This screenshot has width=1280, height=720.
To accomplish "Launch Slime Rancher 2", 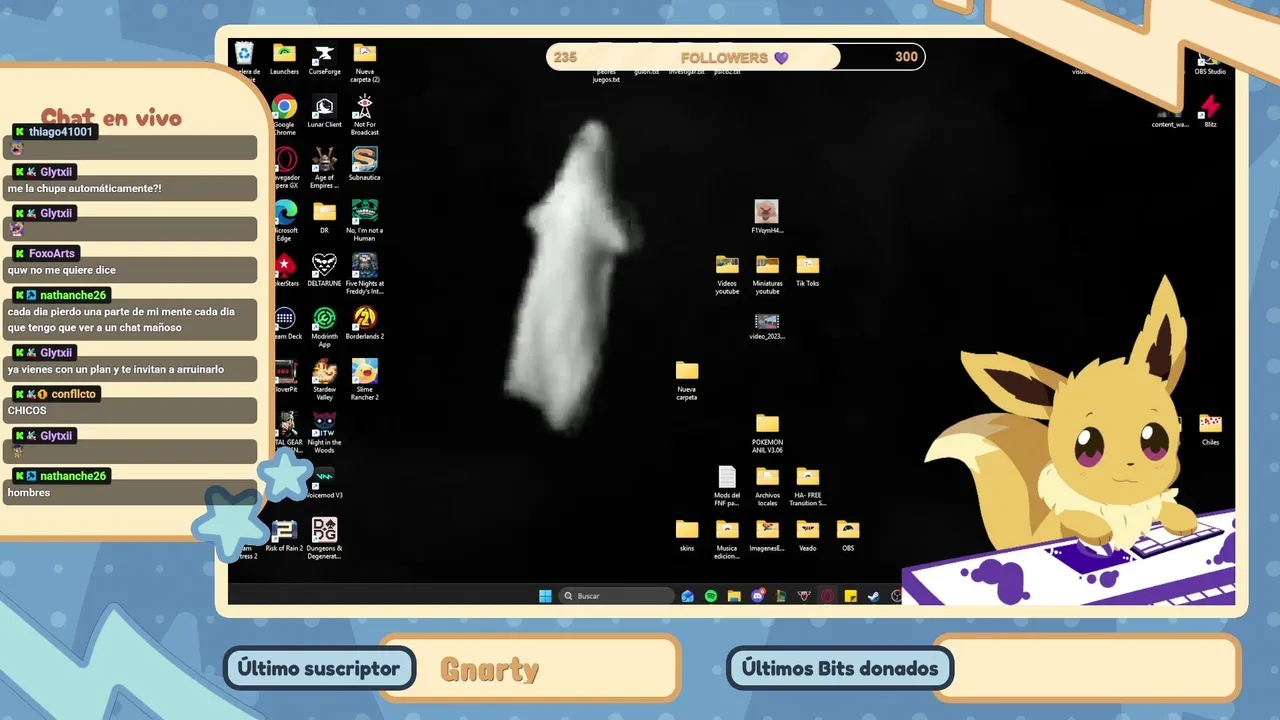I will 365,380.
